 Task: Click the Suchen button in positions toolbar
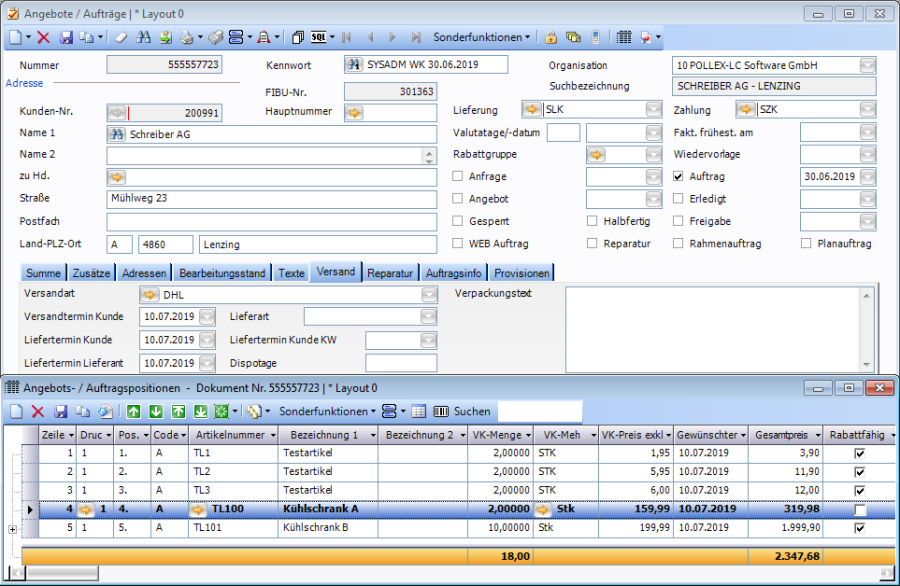472,411
